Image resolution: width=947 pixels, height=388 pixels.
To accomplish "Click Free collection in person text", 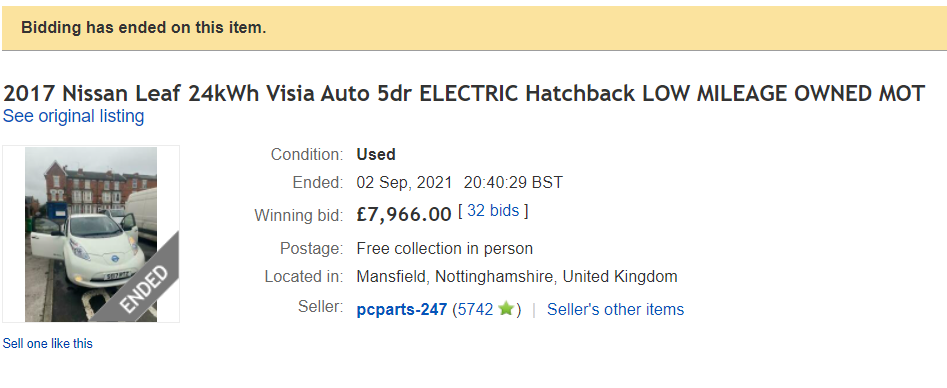I will 445,248.
